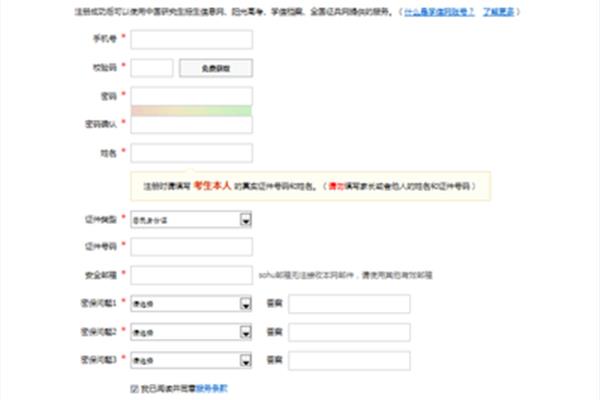The image size is (600, 400).
Task: Click the 校验码 verification code input field
Action: coord(152,68)
